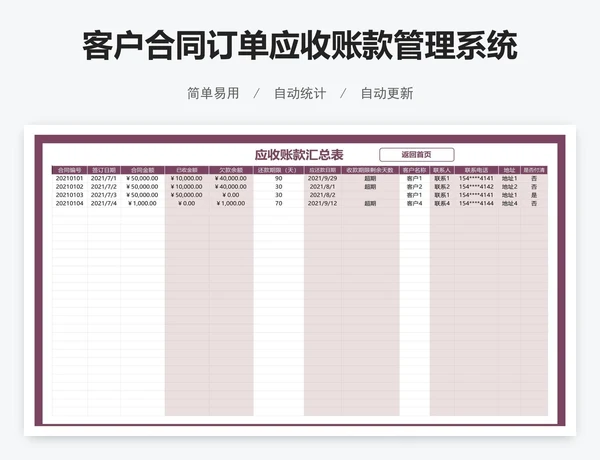Screen dimensions: 600x460
Task: Select 已收金额 ¥10,000.00 in row 20210102
Action: pos(186,187)
